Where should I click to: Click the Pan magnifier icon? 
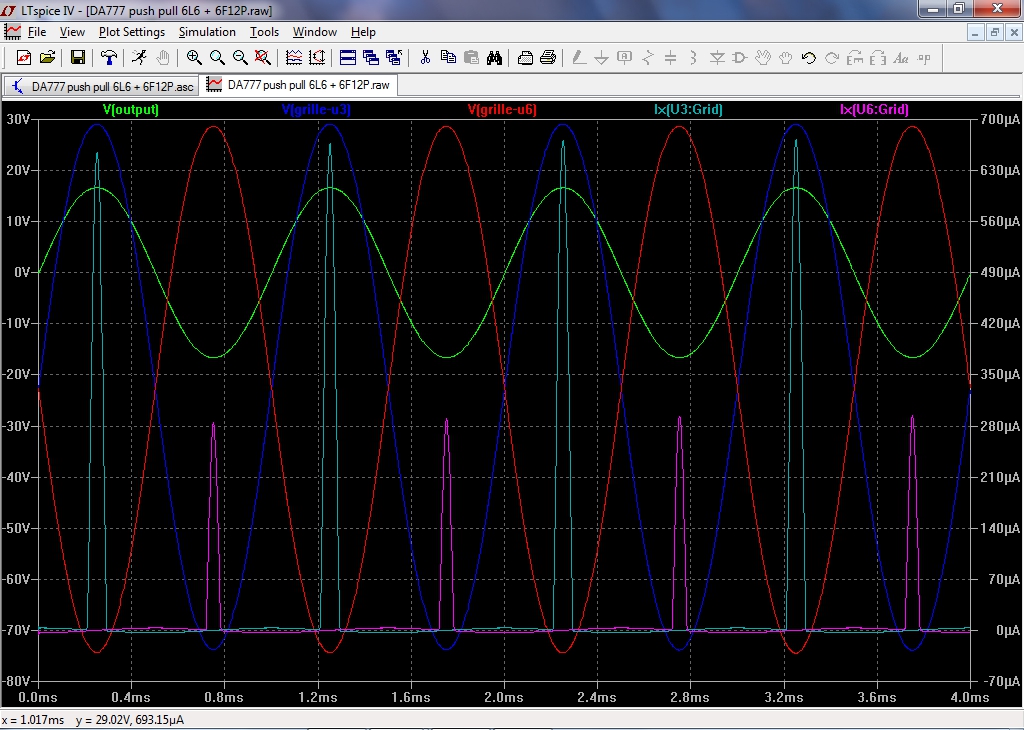click(217, 58)
